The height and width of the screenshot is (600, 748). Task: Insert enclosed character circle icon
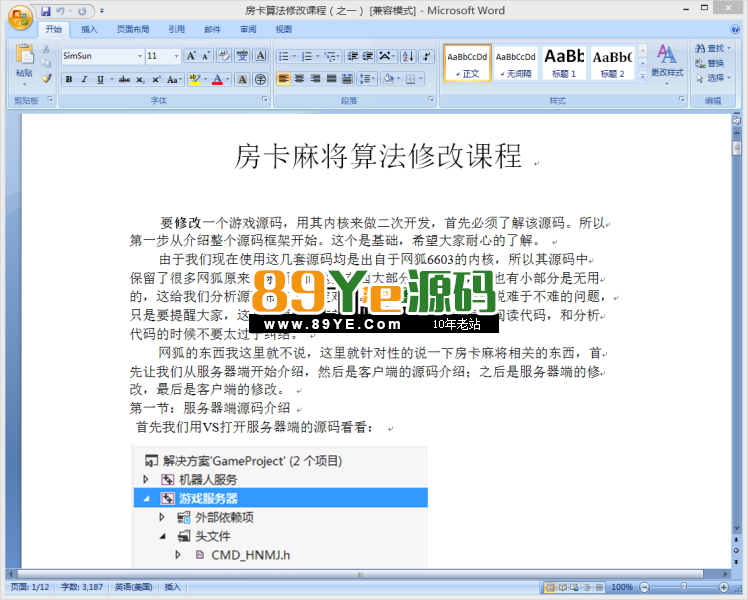pyautogui.click(x=260, y=79)
